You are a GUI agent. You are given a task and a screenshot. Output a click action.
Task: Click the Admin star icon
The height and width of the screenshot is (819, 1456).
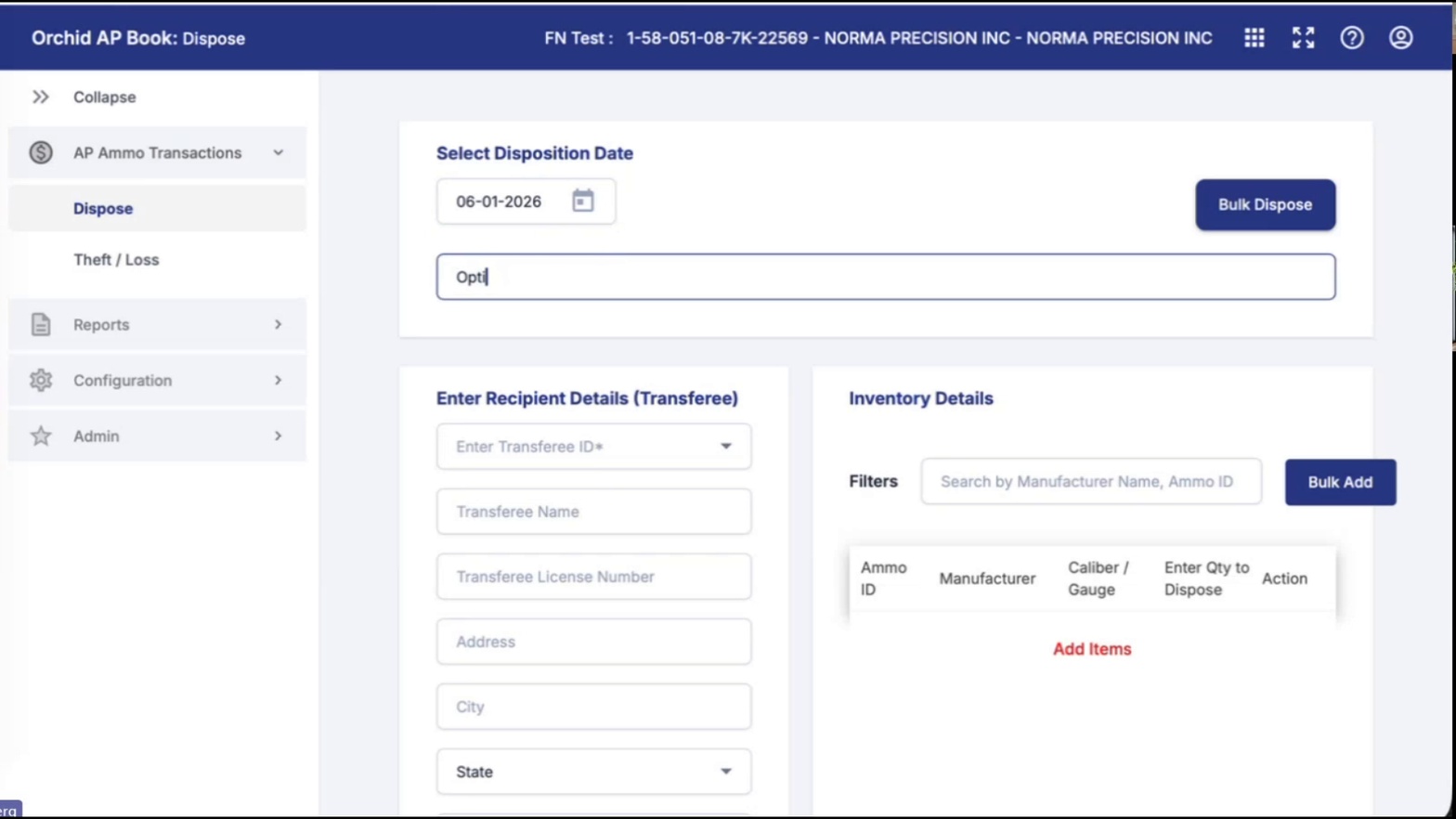(41, 435)
